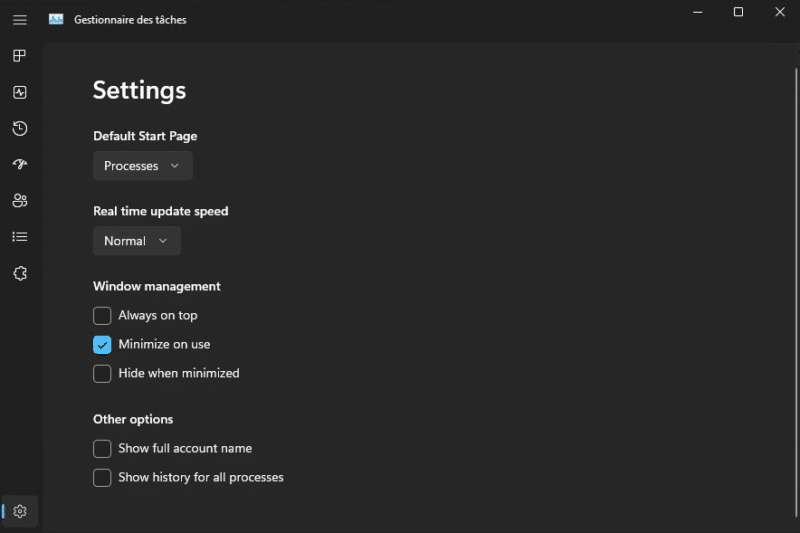
Task: Select the Settings gear icon
Action: (20, 511)
